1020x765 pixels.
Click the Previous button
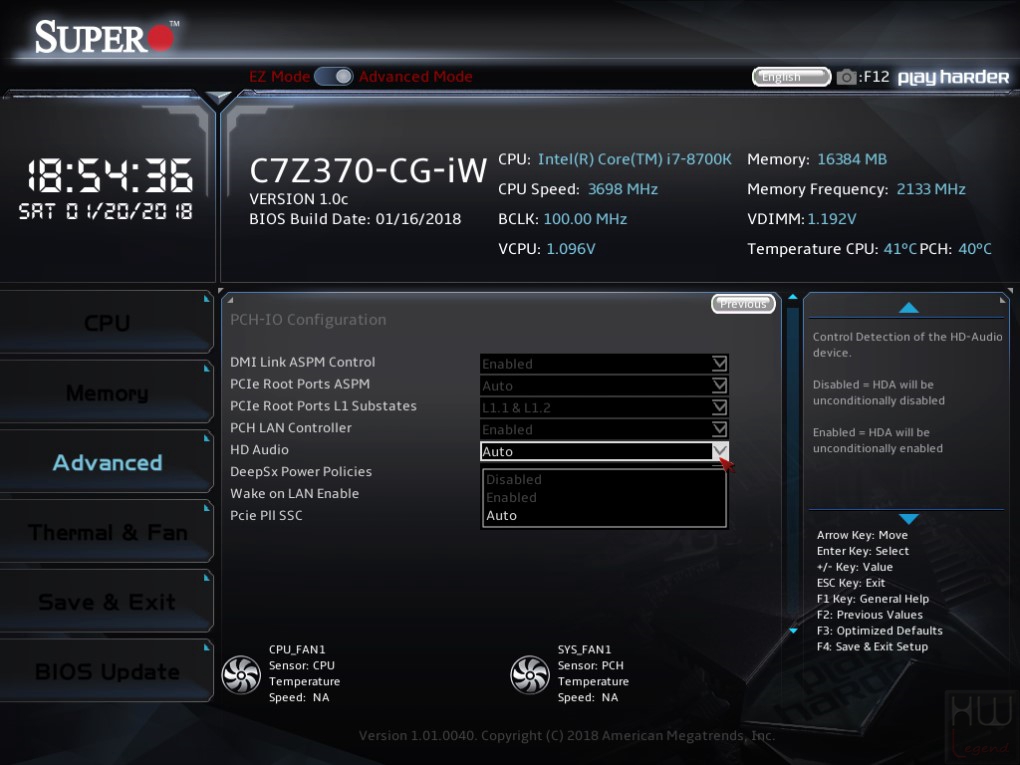(743, 304)
